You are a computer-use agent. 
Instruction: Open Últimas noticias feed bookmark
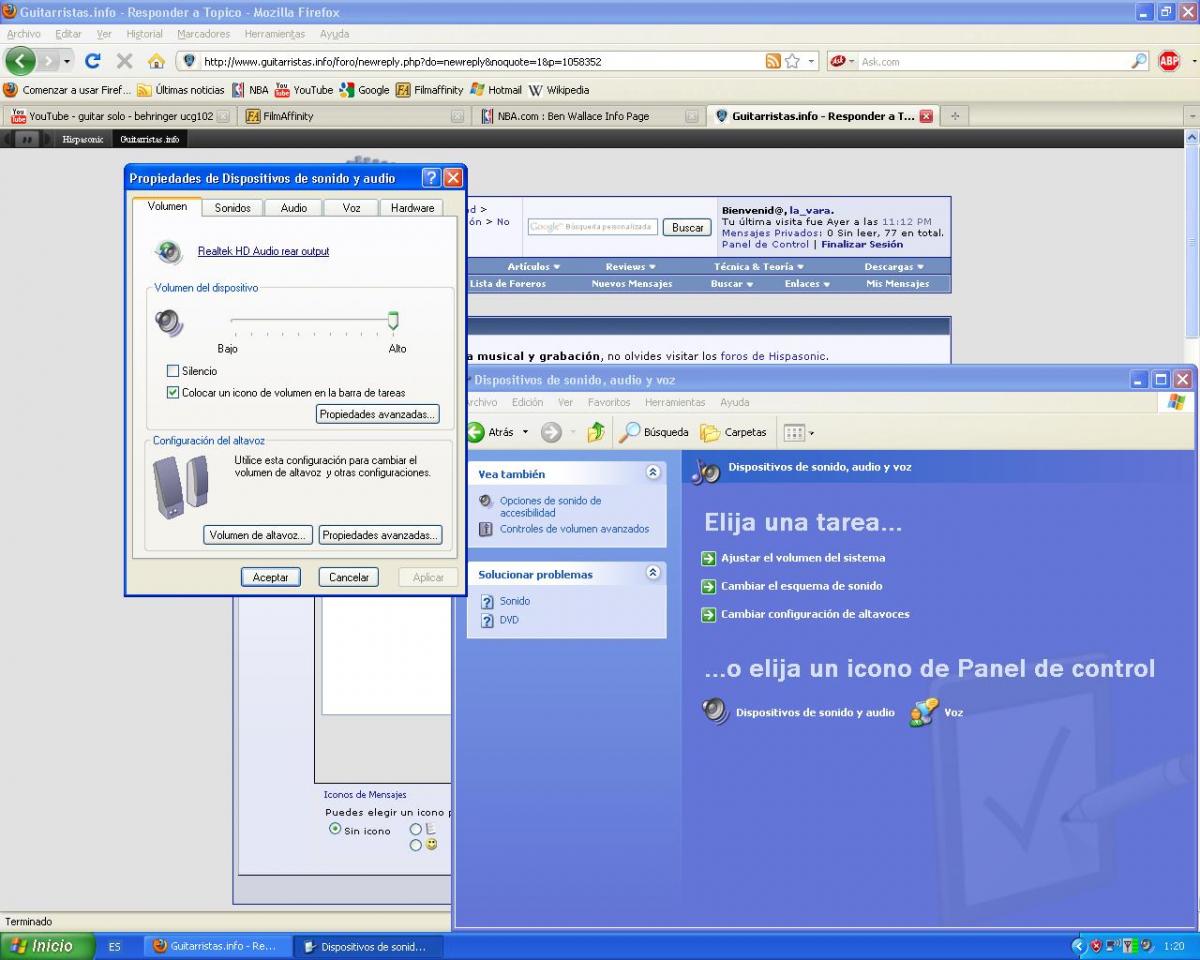pyautogui.click(x=181, y=90)
